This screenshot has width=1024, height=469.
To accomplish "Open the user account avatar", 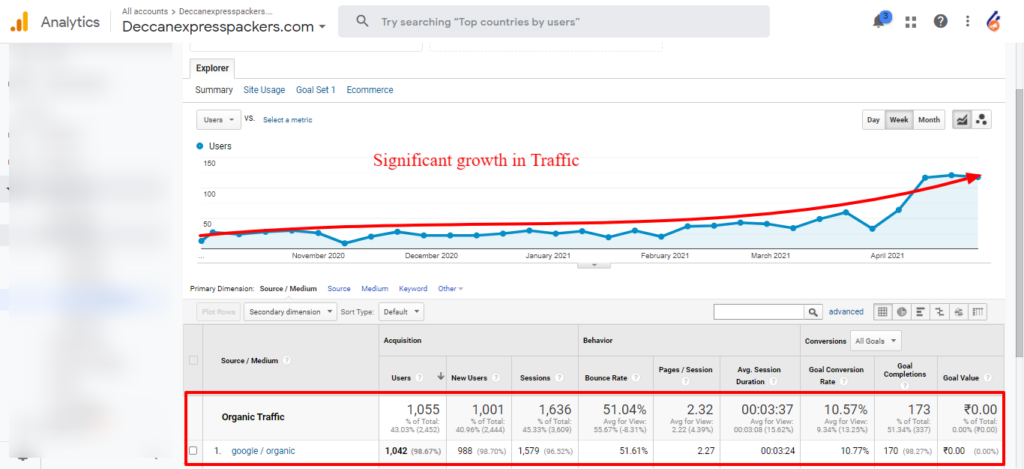I will point(993,22).
